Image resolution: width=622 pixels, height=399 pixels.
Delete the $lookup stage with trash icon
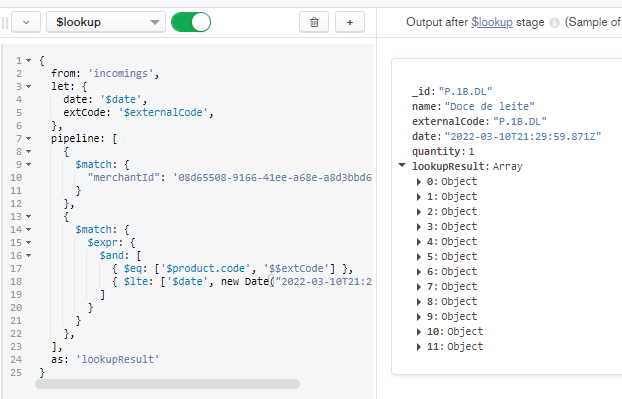[x=314, y=22]
